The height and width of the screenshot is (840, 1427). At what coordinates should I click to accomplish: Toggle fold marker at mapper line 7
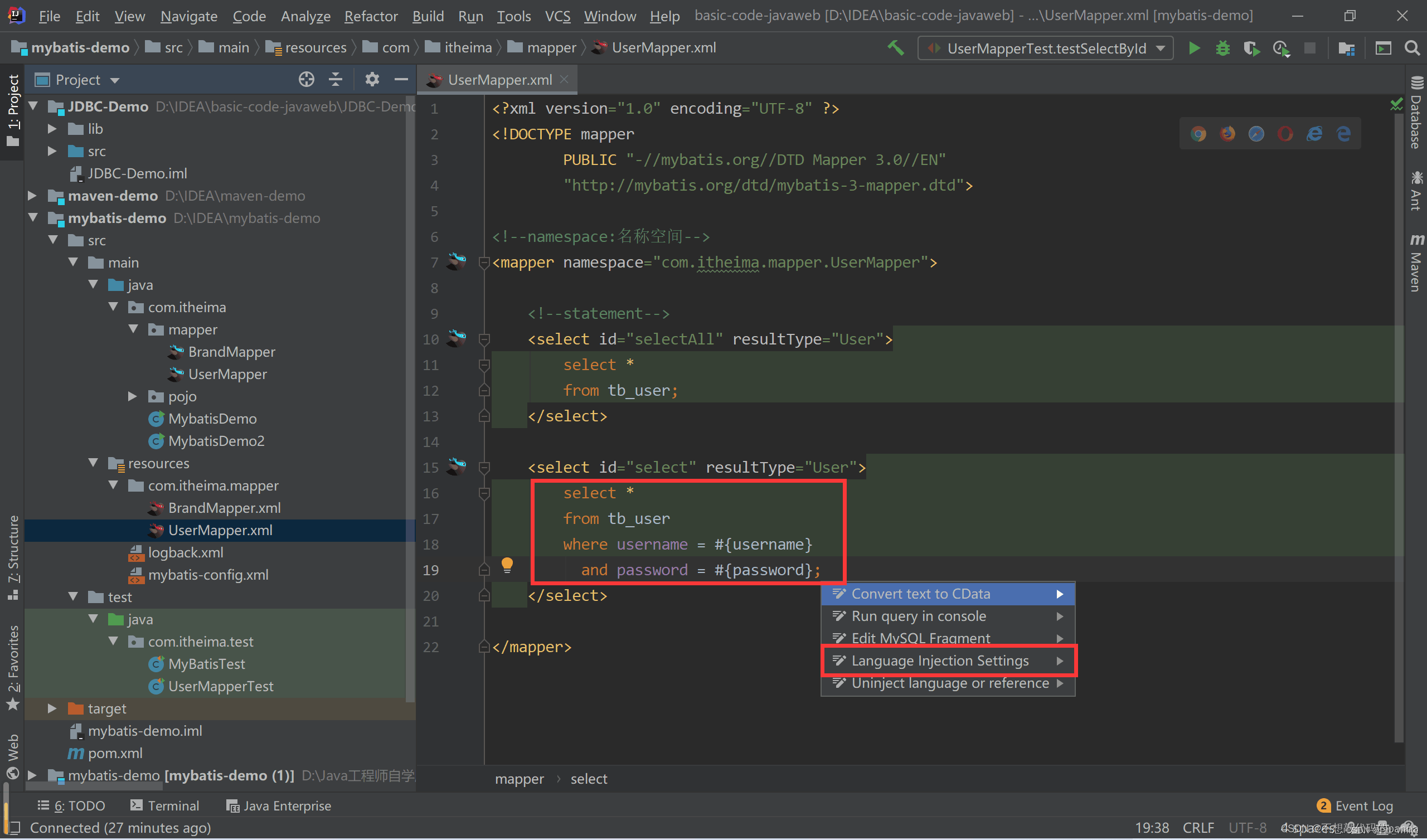pos(484,262)
